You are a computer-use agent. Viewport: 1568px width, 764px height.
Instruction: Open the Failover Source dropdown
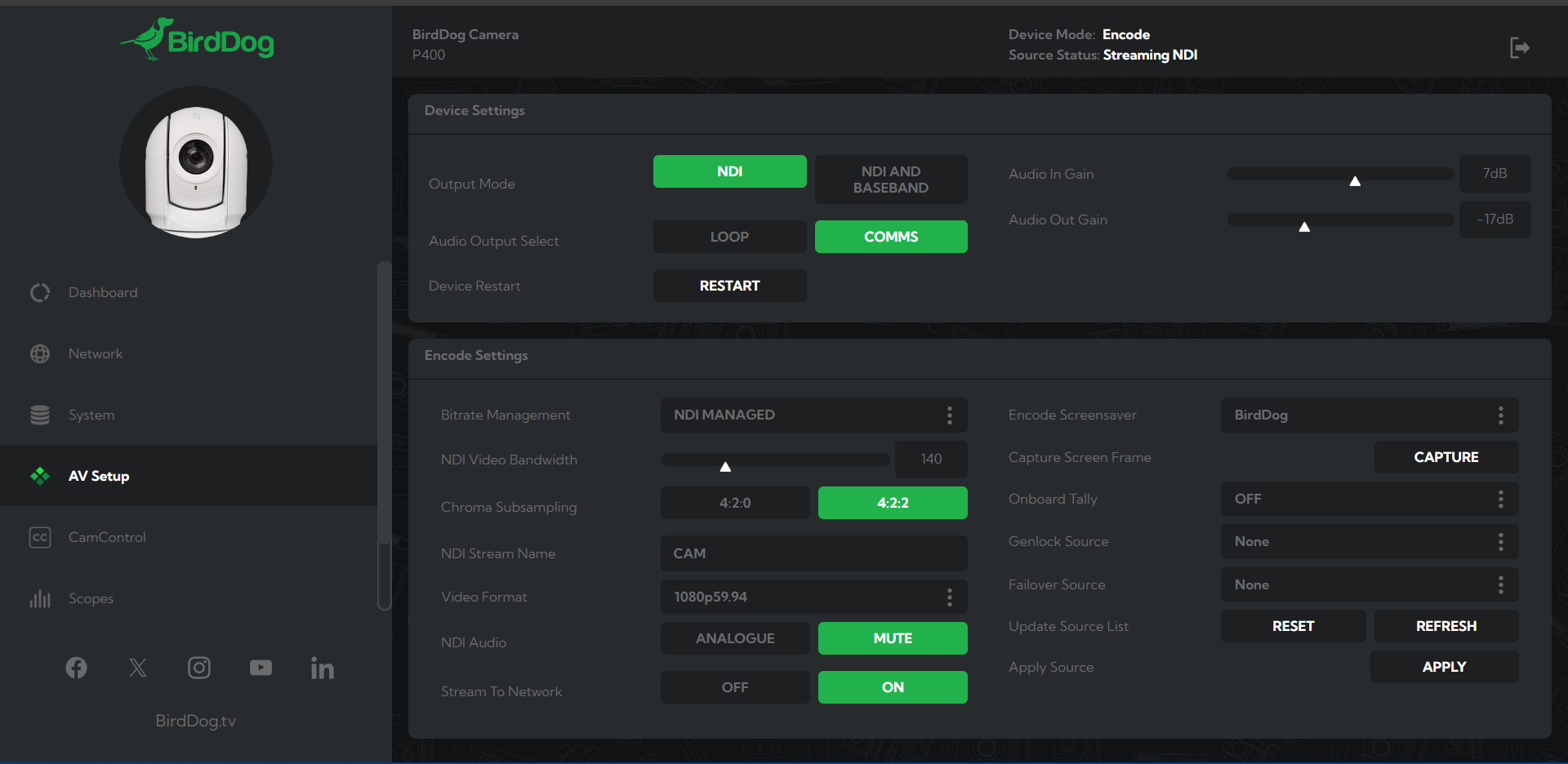point(1370,584)
